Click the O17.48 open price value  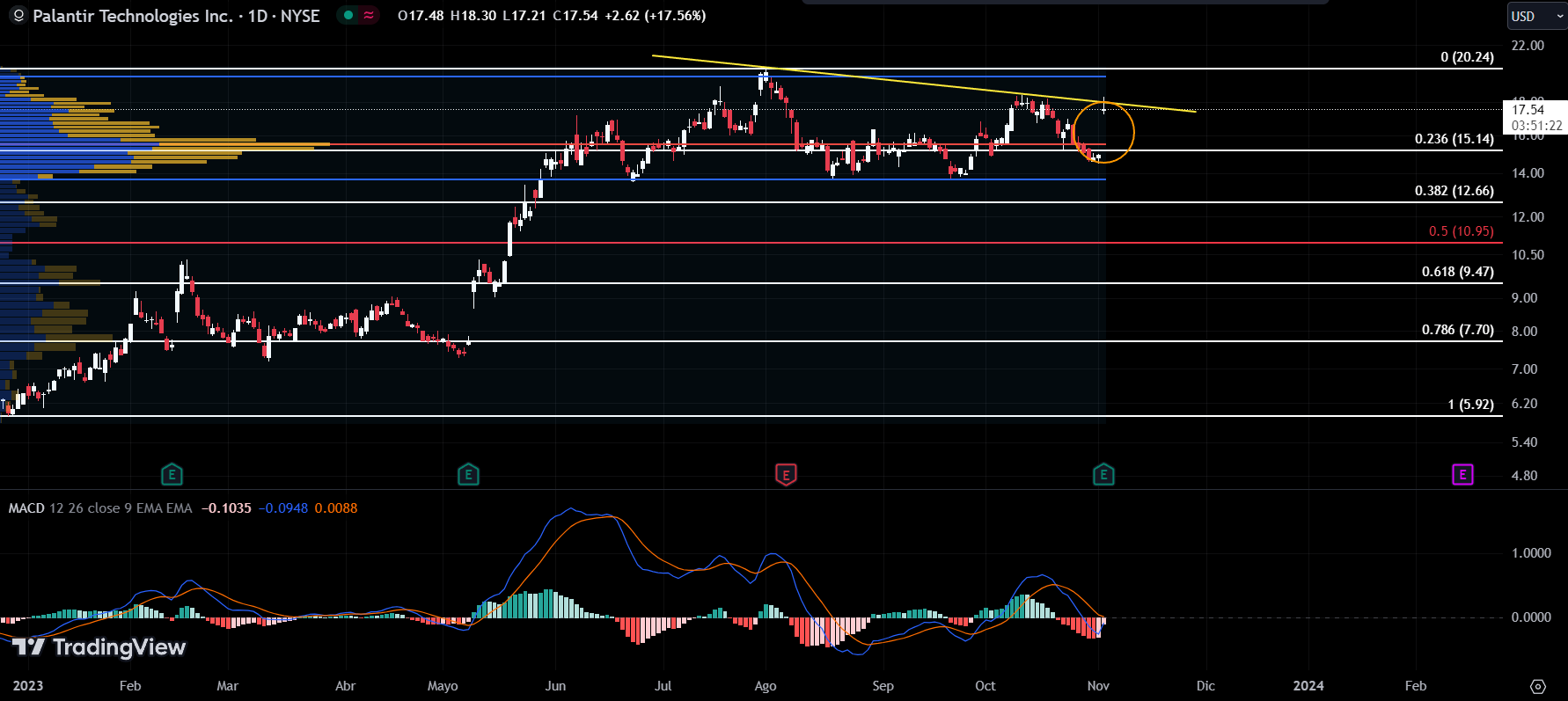[x=421, y=16]
